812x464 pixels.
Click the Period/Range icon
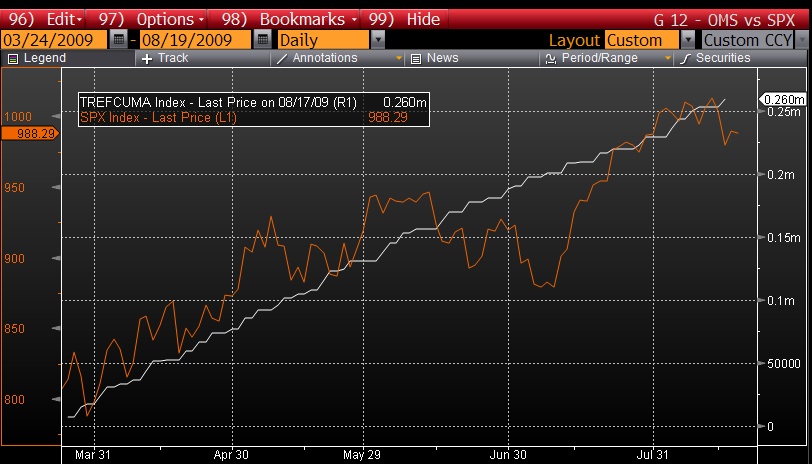[551, 59]
